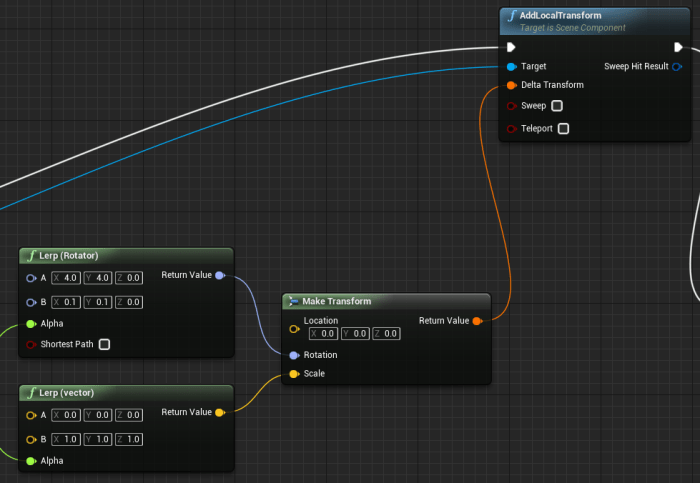
Task: Click the Make Transform Rotation input pin
Action: pos(293,355)
